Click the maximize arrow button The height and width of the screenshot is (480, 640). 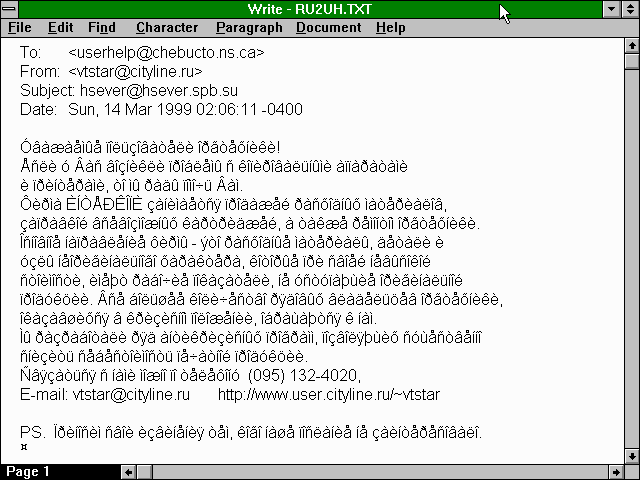coord(629,9)
